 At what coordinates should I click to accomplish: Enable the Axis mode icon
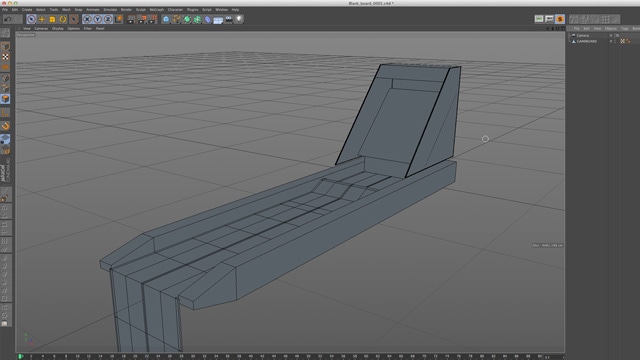click(5, 113)
